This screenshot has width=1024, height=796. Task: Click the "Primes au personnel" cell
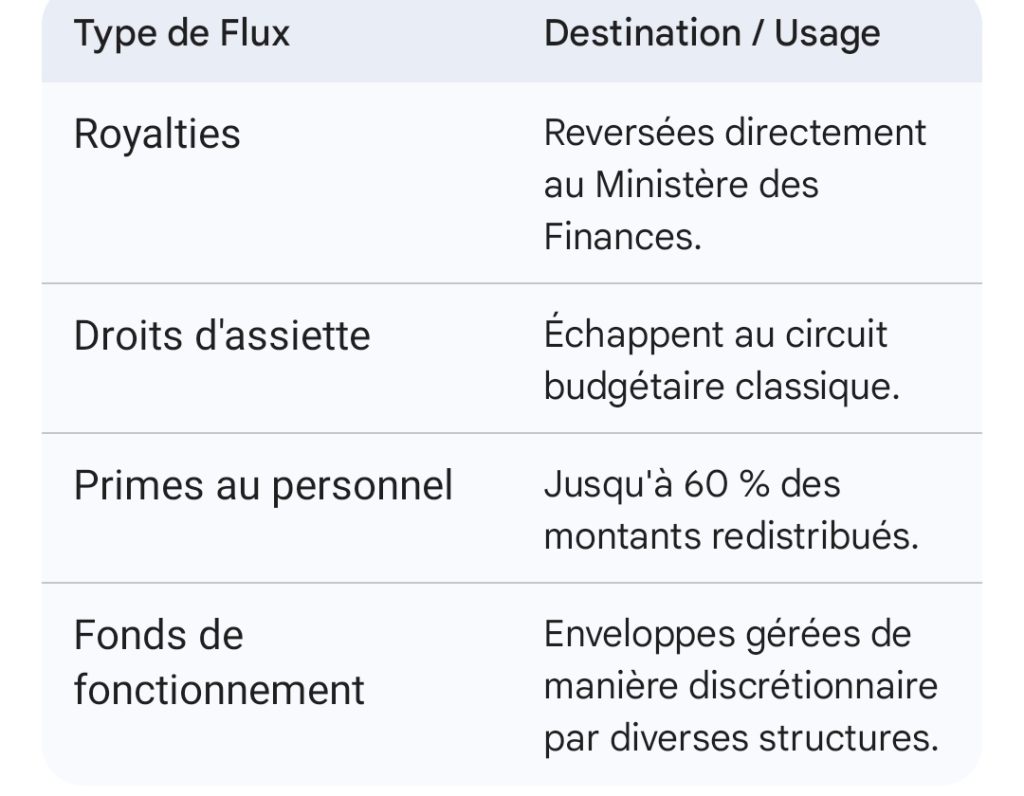coord(263,485)
